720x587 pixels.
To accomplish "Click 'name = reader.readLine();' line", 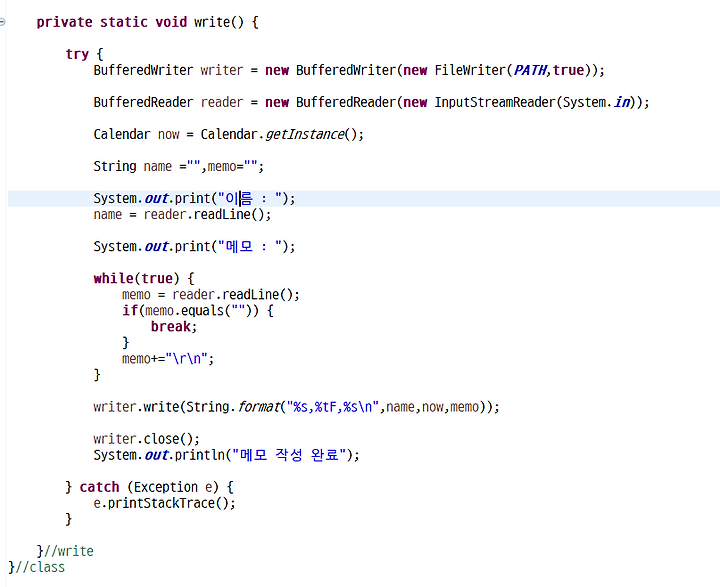I will 182,214.
